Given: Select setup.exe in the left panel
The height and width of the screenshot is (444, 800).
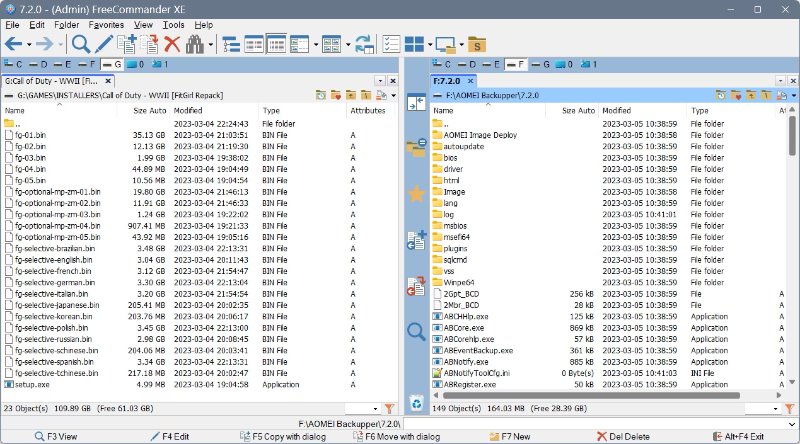Looking at the screenshot, I should click(x=32, y=384).
